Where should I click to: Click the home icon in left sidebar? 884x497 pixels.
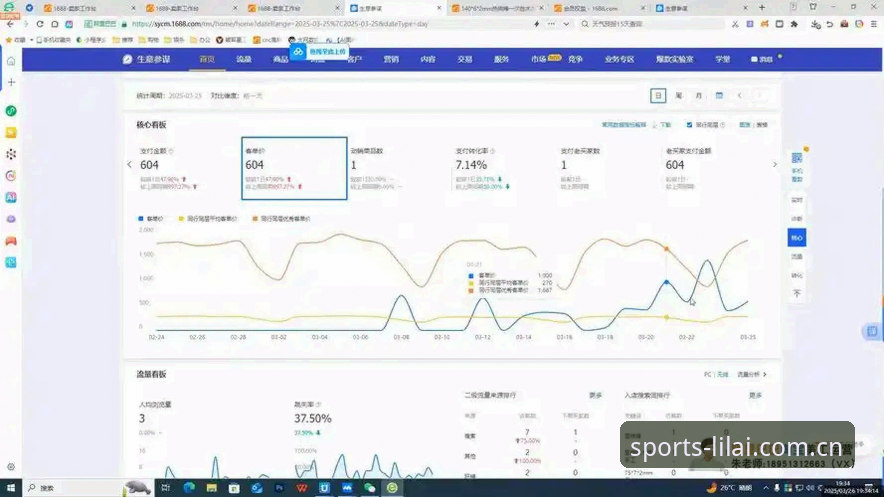click(11, 61)
